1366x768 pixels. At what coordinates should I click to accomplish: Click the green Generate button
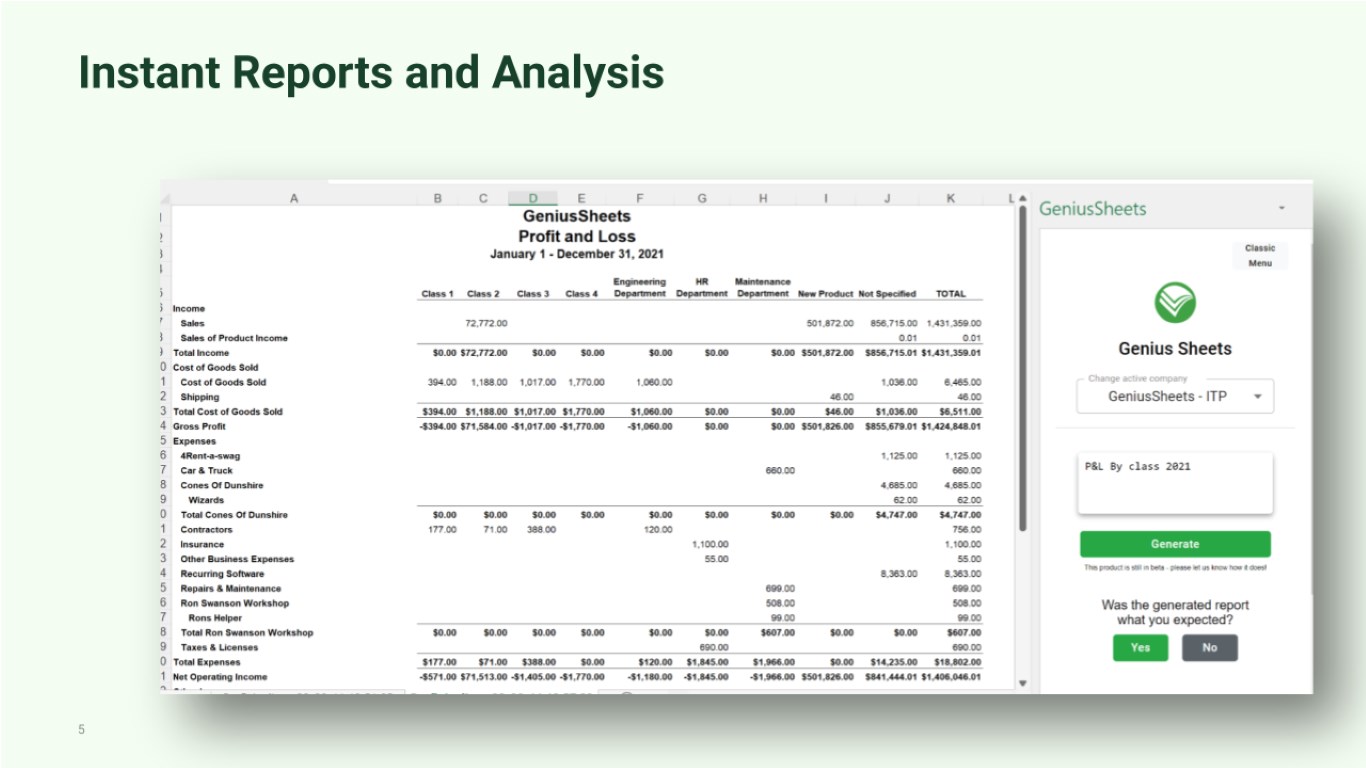coord(1175,544)
